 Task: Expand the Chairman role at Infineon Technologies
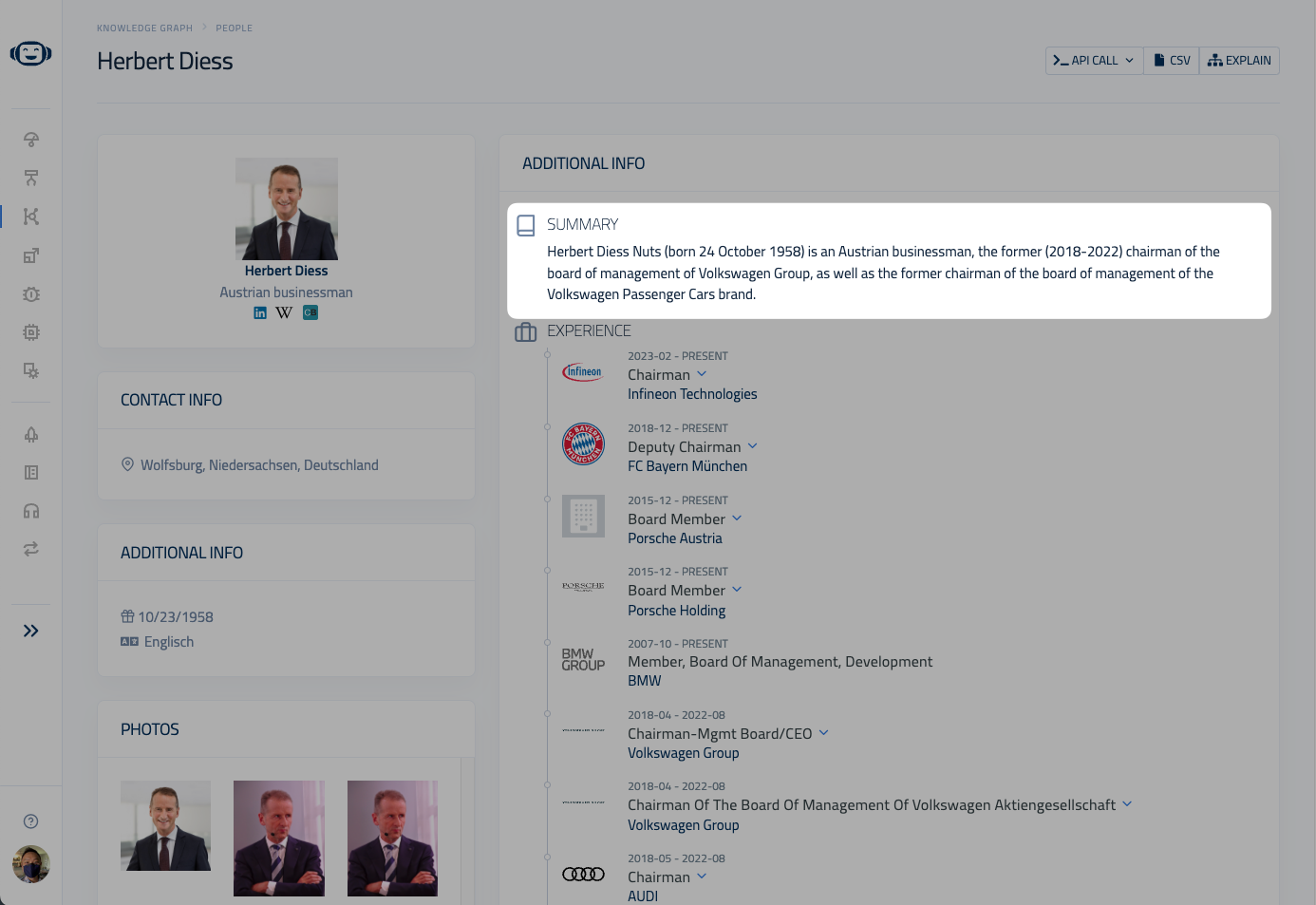click(702, 374)
